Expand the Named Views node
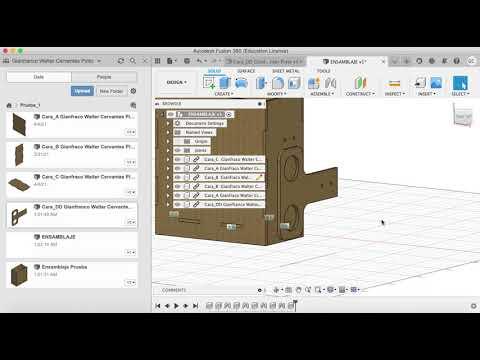Viewport: 480px width, 360px height. pyautogui.click(x=168, y=132)
